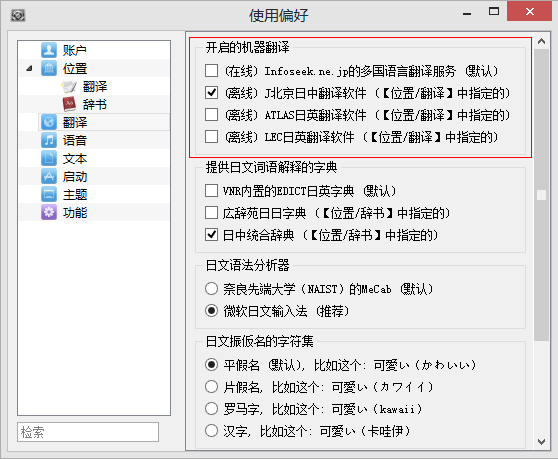Check 広辞苑日日字典 option
Screen dimensions: 558x459
click(x=211, y=213)
